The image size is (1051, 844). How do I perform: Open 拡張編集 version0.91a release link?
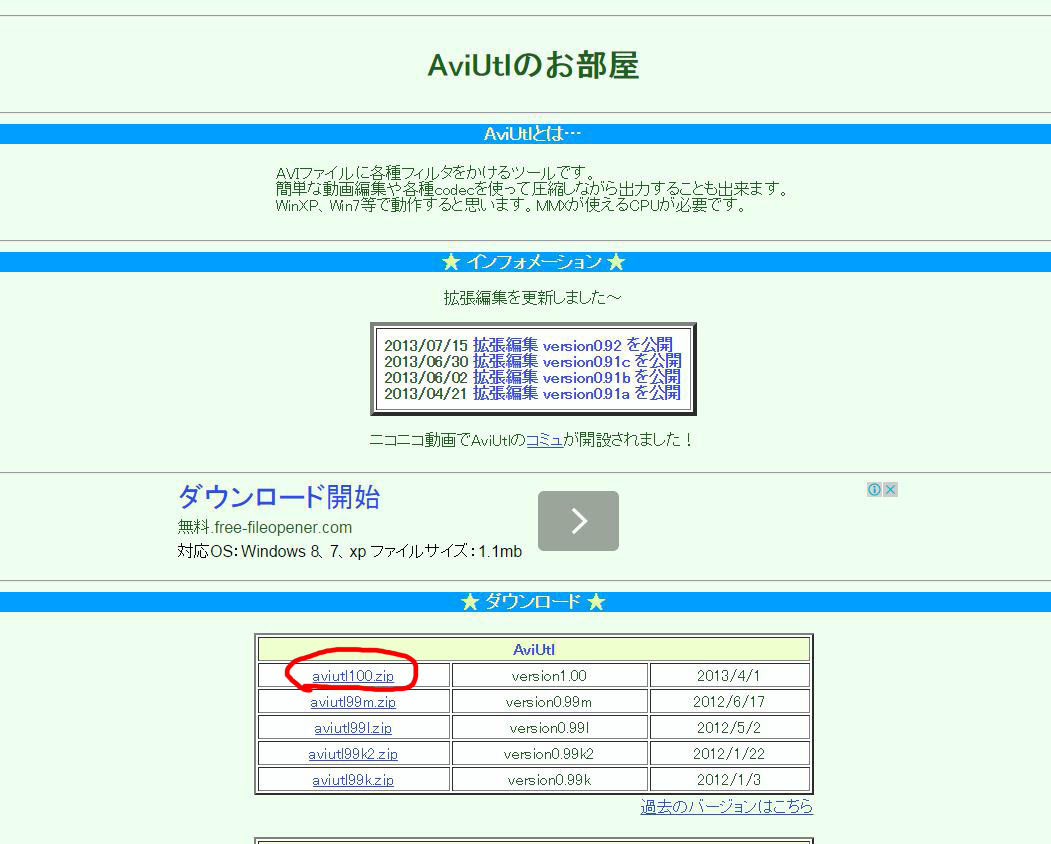(x=577, y=394)
